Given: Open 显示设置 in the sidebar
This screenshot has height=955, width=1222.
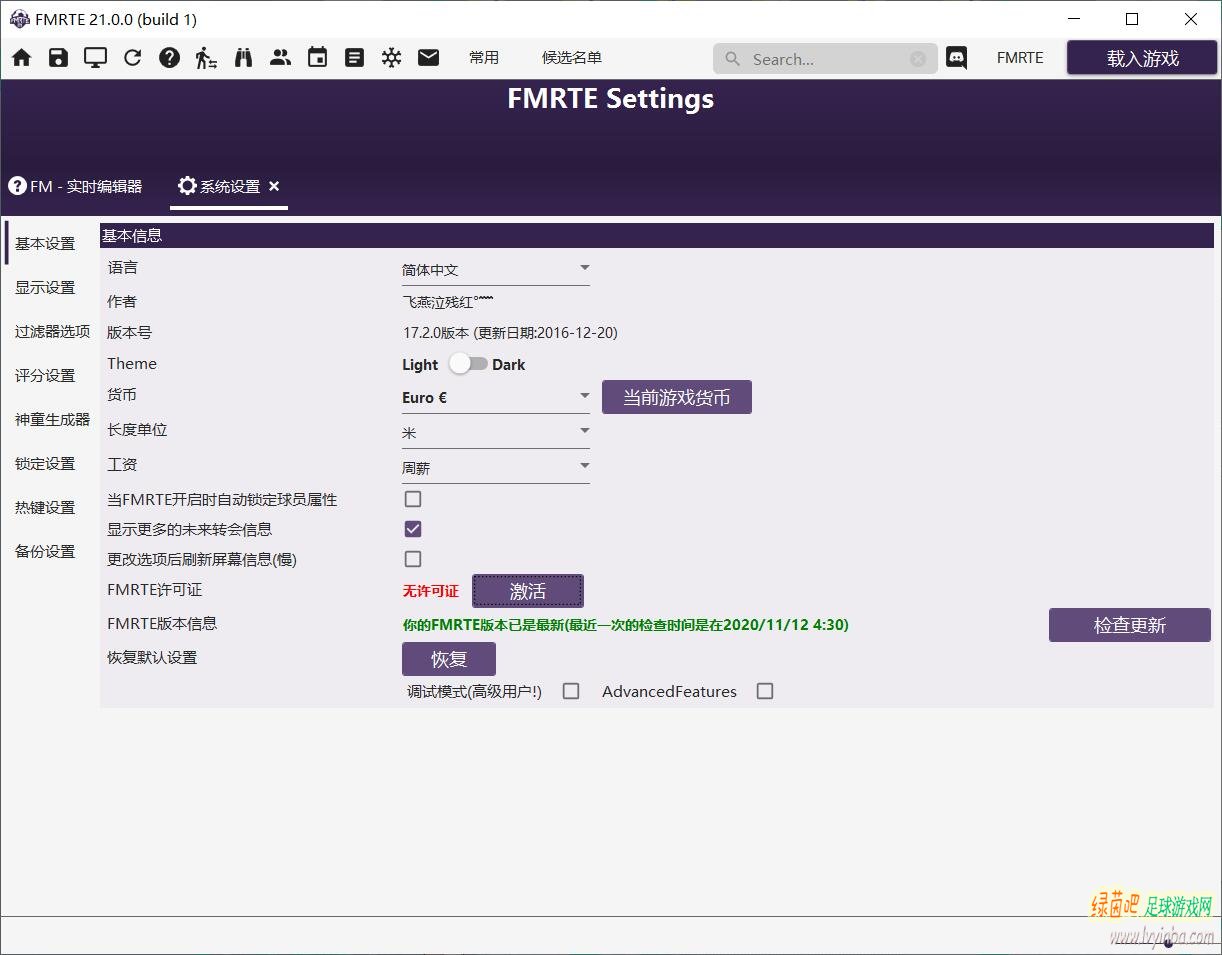Looking at the screenshot, I should click(x=45, y=287).
